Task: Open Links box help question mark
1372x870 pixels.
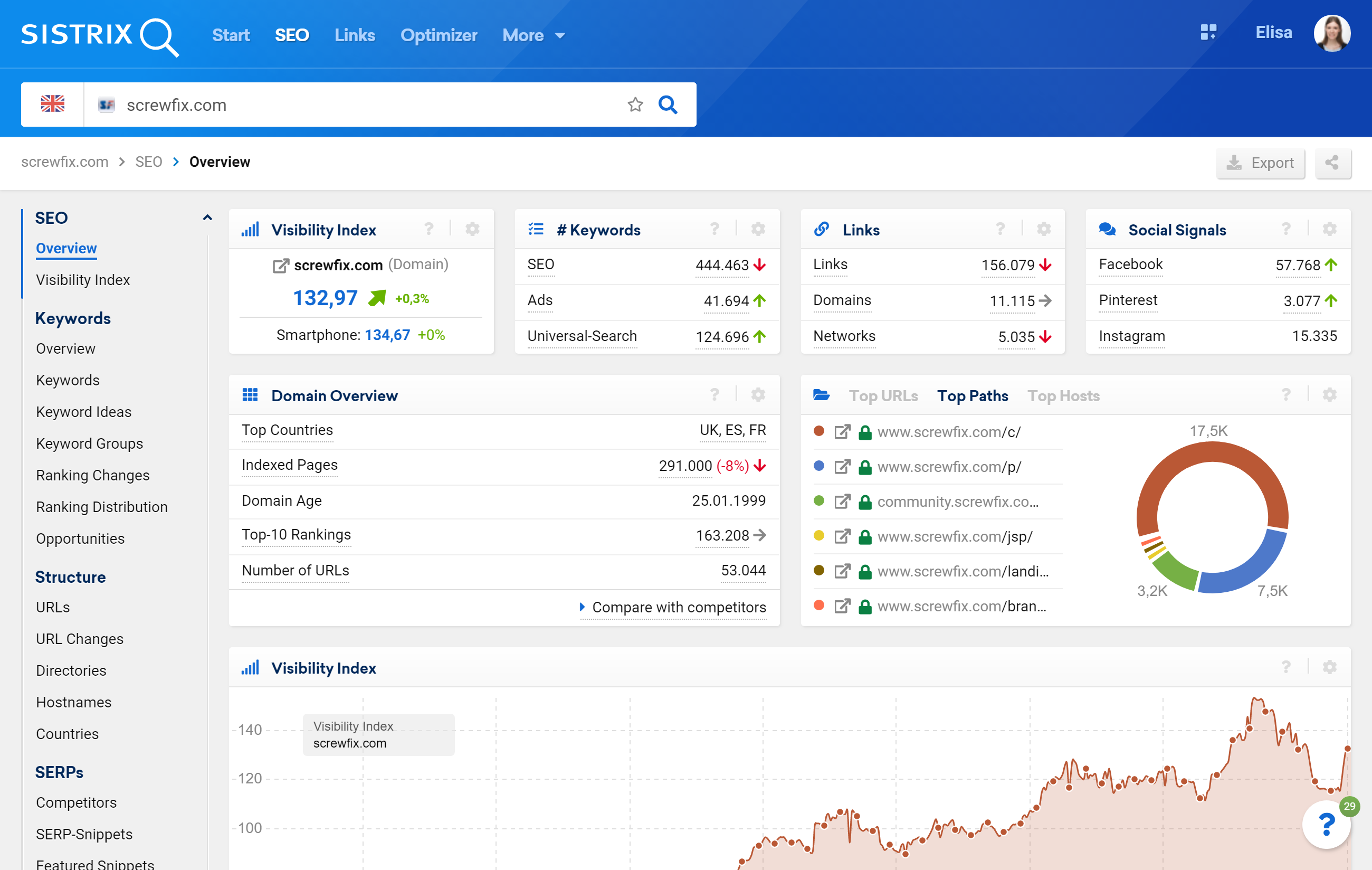Action: [1000, 229]
